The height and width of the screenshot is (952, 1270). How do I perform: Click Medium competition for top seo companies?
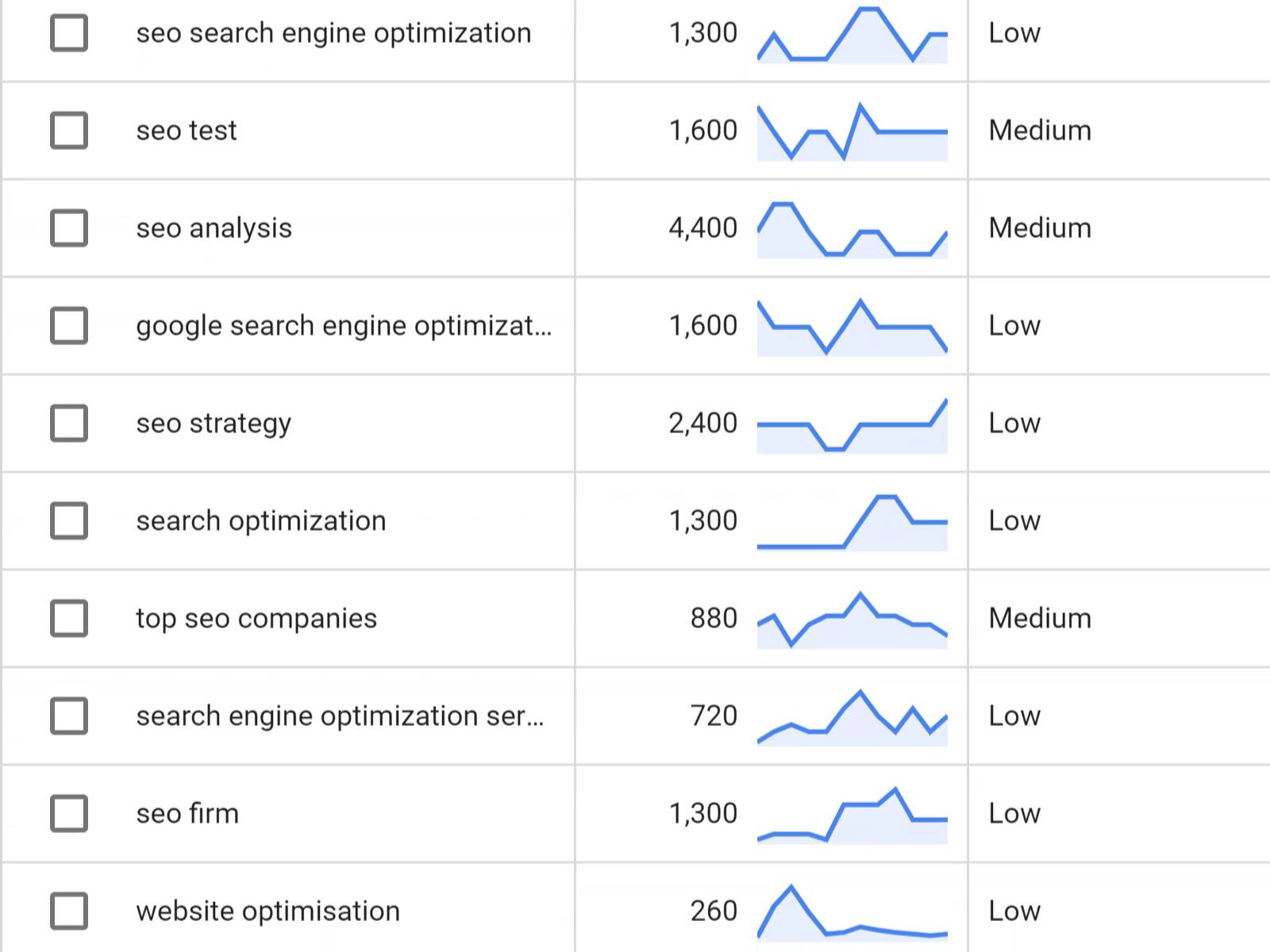pyautogui.click(x=1040, y=619)
